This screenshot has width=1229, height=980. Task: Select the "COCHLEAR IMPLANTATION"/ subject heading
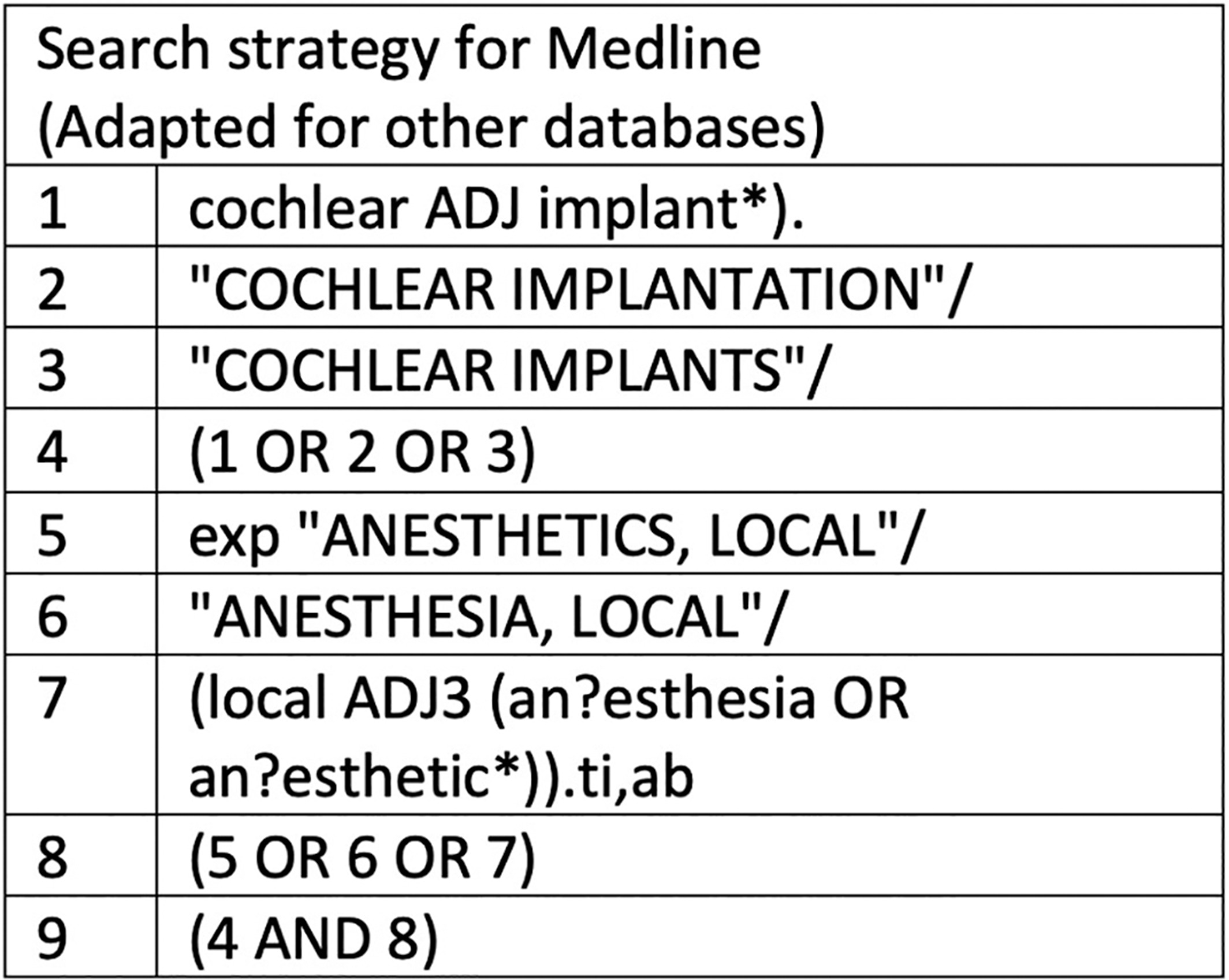pyautogui.click(x=578, y=288)
